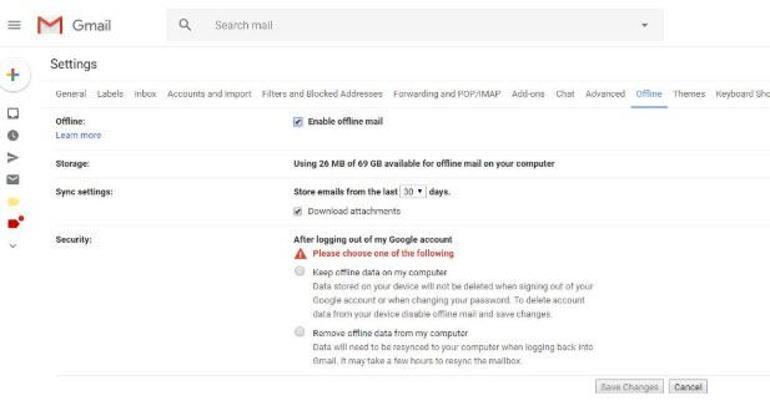Uncheck Enable offline mail checkbox
Viewport: 770px width, 401px height.
298,122
